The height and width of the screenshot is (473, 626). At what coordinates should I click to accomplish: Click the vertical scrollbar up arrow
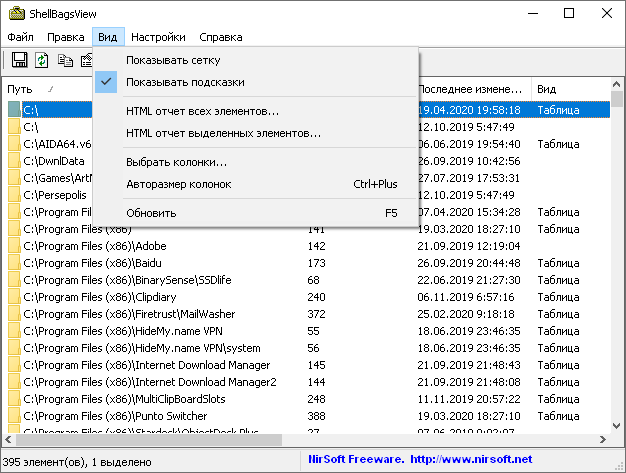click(616, 84)
